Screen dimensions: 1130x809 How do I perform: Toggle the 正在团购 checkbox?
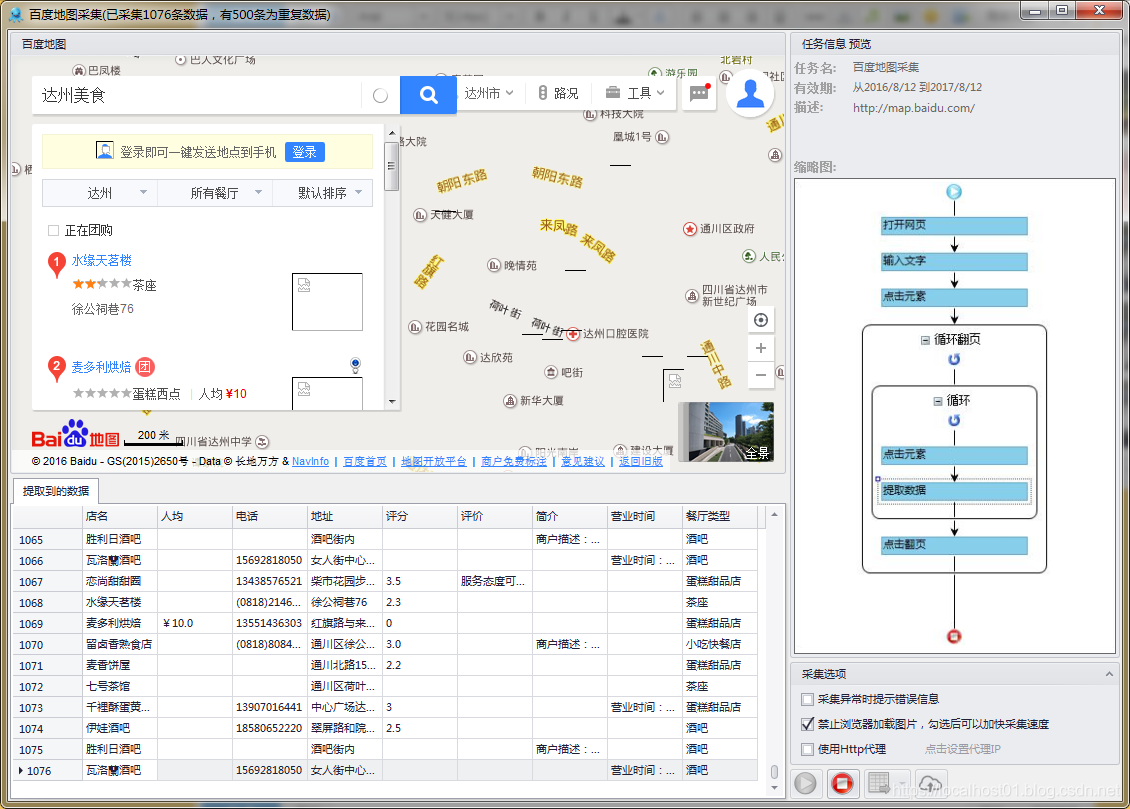[x=53, y=231]
